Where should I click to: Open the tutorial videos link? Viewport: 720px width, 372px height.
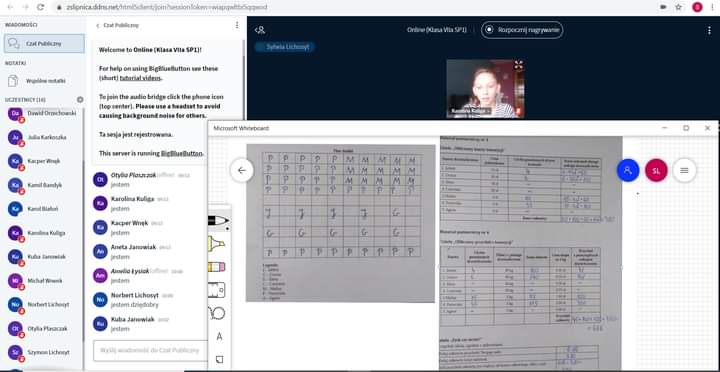coord(141,78)
